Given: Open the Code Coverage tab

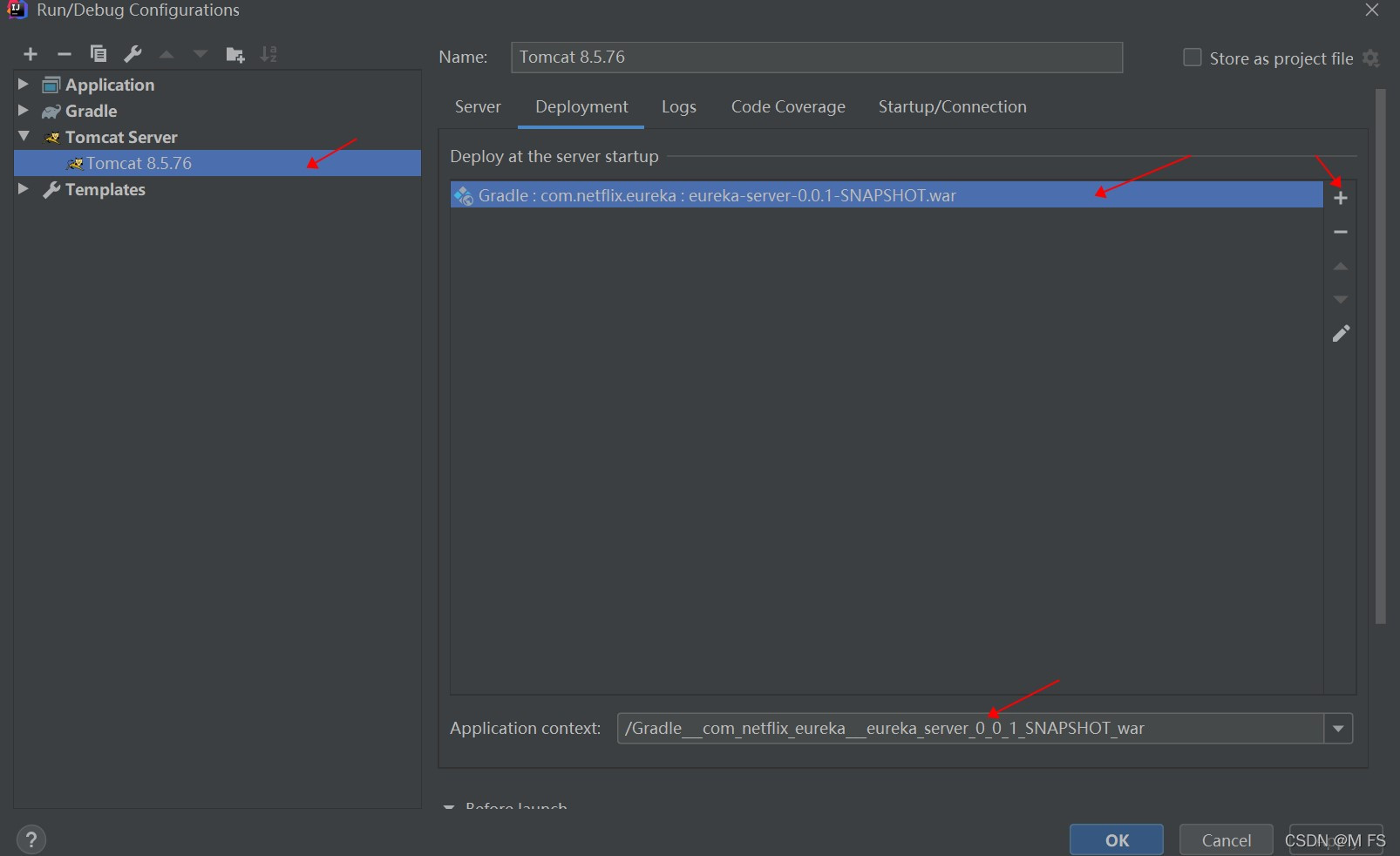Looking at the screenshot, I should point(788,106).
